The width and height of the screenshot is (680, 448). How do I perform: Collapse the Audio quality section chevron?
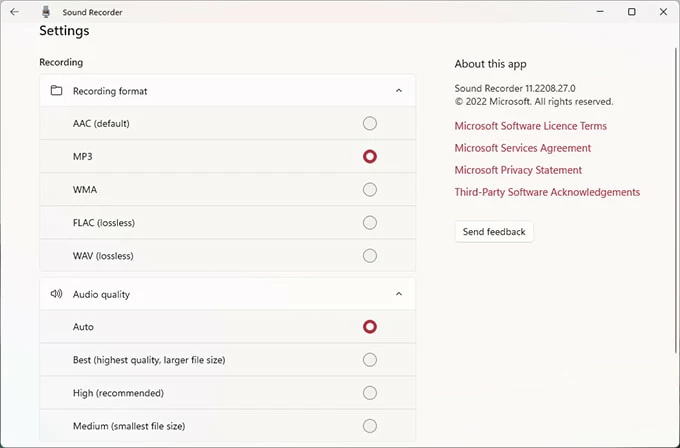pyautogui.click(x=398, y=294)
